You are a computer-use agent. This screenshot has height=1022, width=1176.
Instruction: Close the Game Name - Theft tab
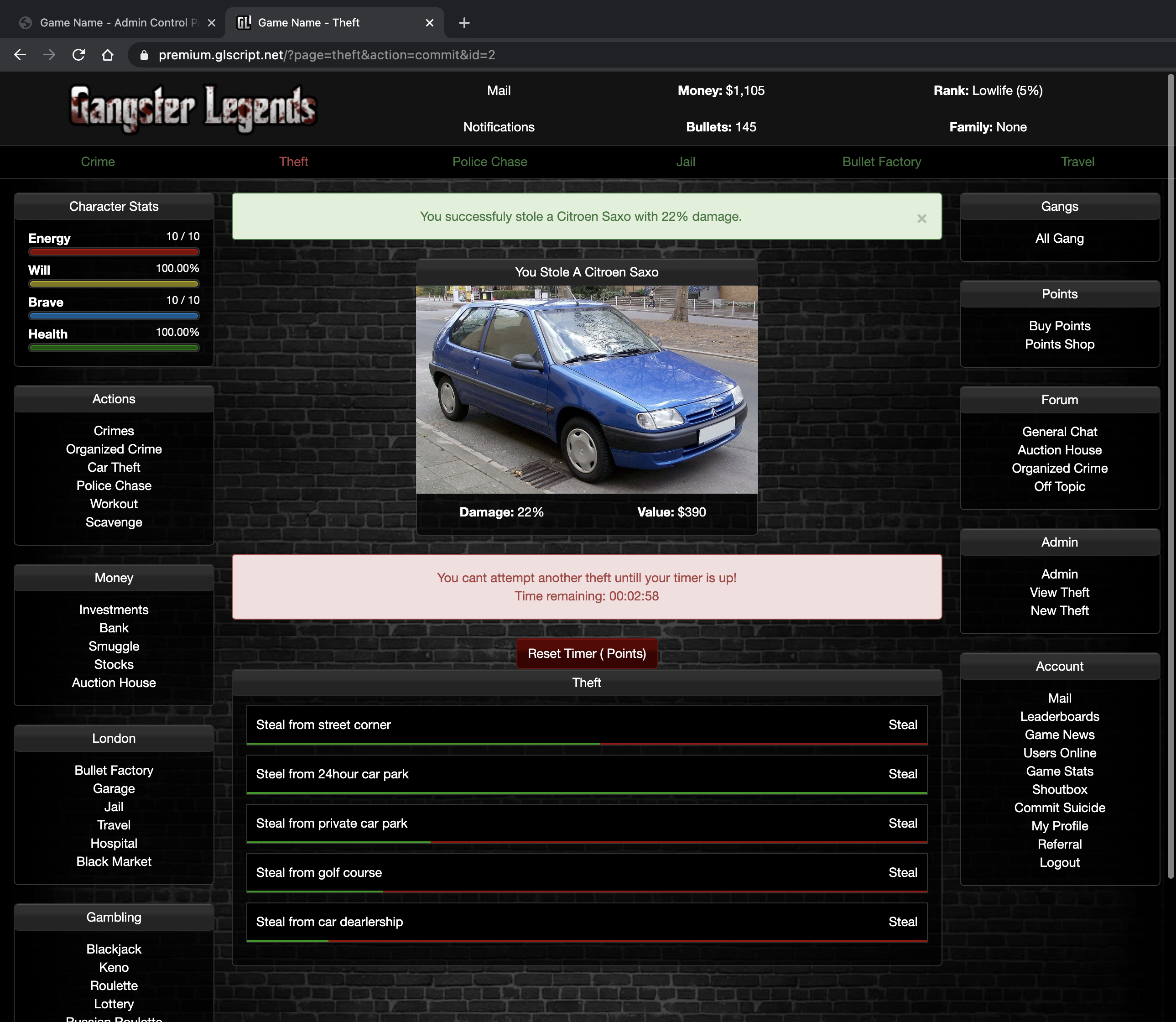[x=429, y=23]
